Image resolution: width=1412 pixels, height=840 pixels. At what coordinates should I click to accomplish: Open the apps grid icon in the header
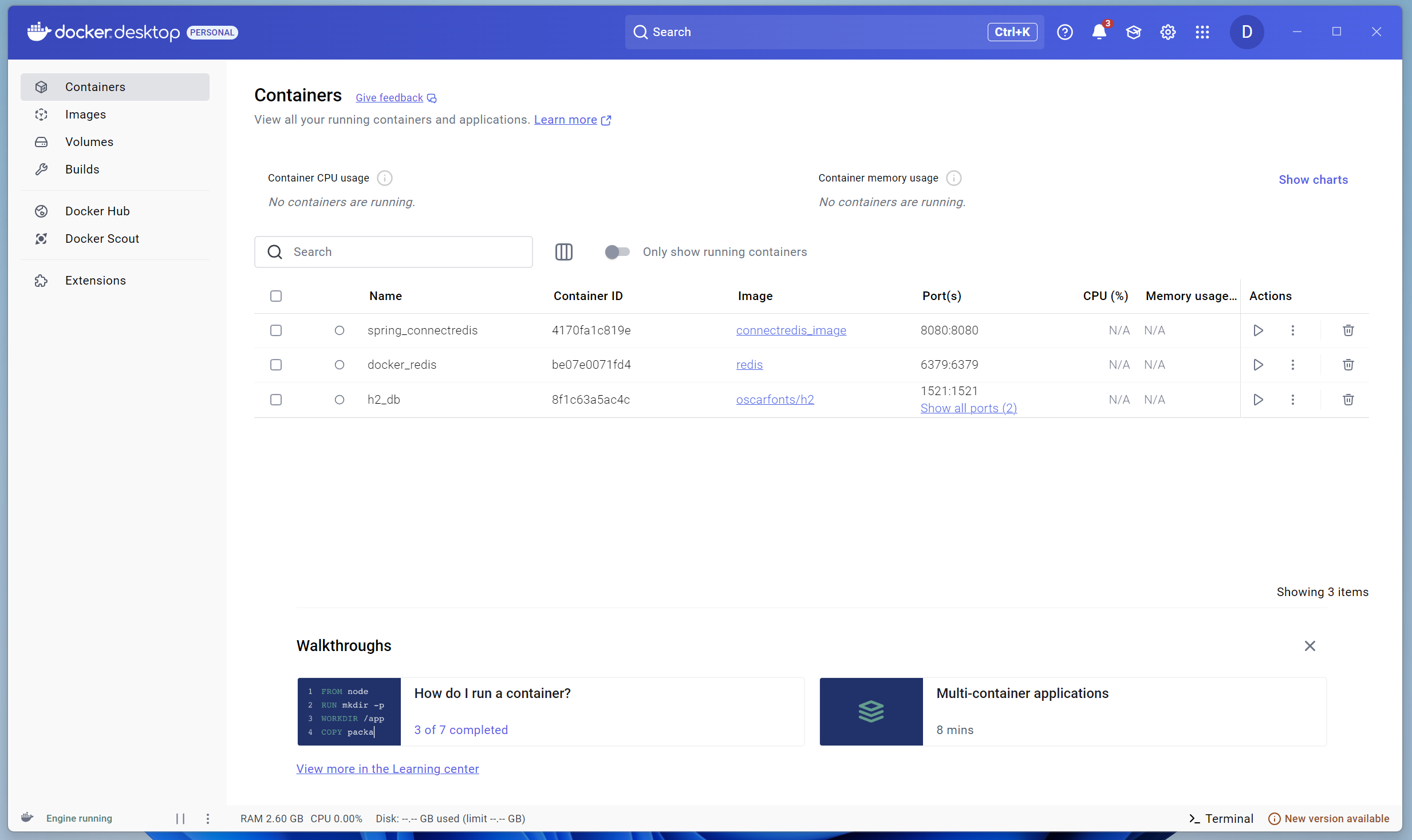[x=1202, y=32]
